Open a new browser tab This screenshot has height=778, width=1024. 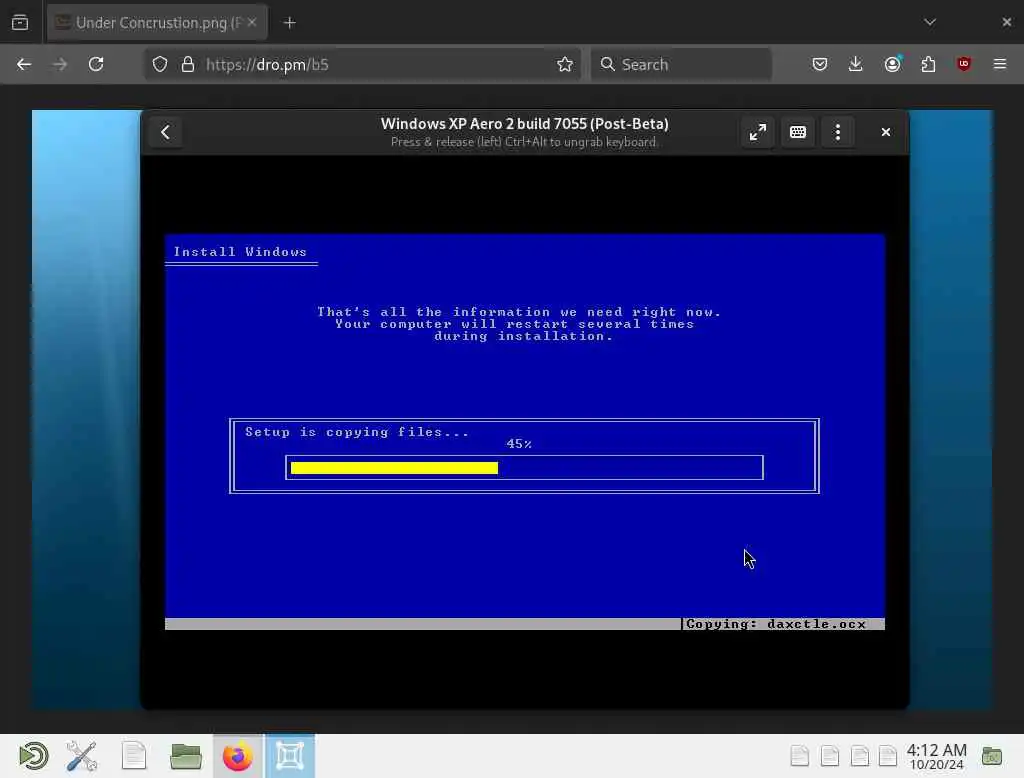pyautogui.click(x=290, y=23)
